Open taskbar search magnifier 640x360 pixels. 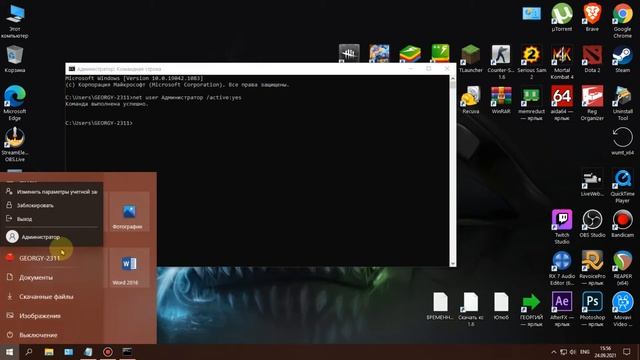coord(29,352)
